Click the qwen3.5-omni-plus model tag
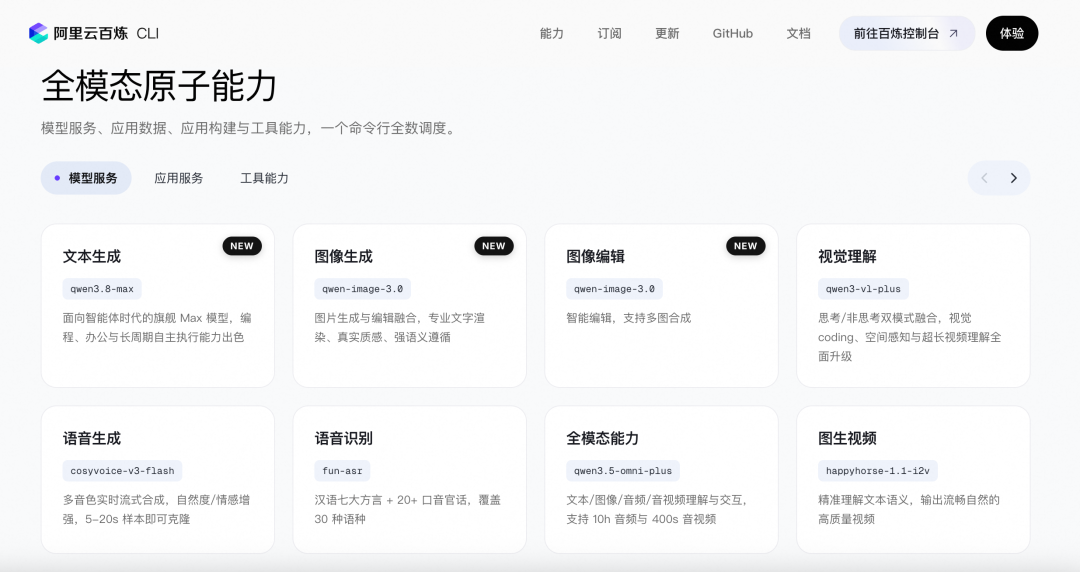1080x572 pixels. point(623,471)
